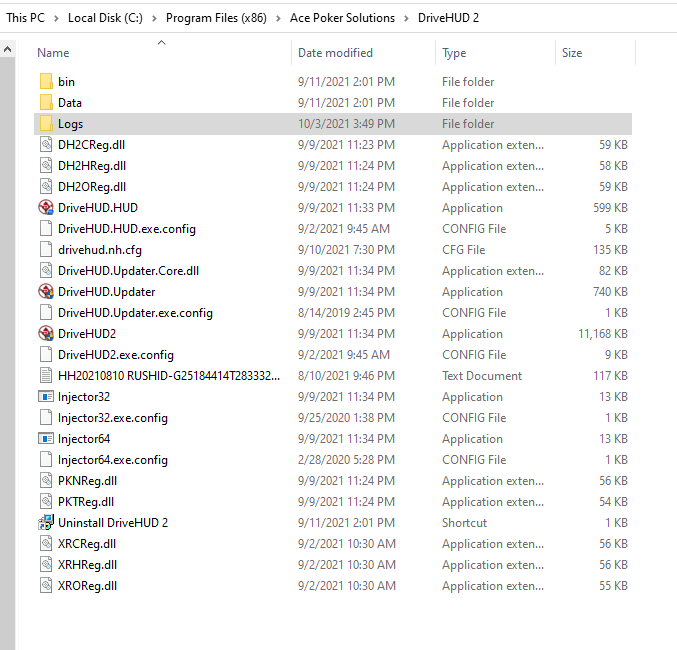Click the DriveHUD2.exe.config file icon
The height and width of the screenshot is (650, 677).
pos(46,355)
